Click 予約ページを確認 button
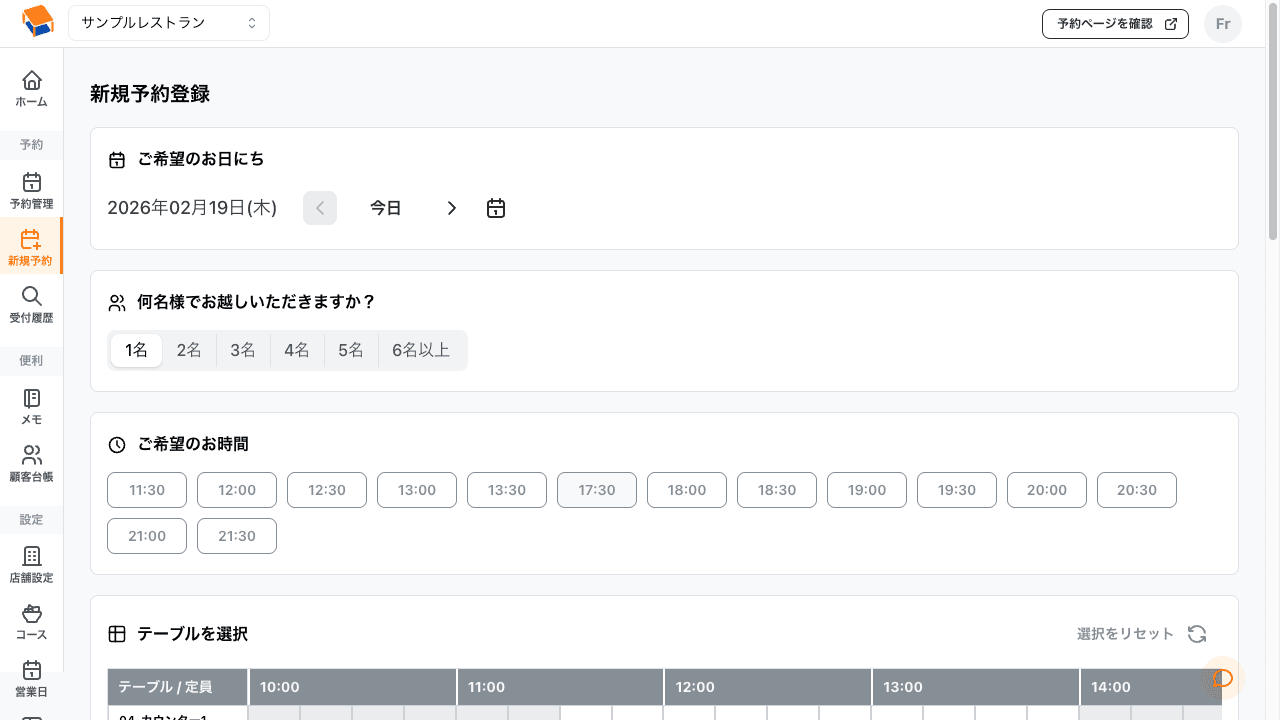Image resolution: width=1280 pixels, height=720 pixels. [x=1115, y=24]
